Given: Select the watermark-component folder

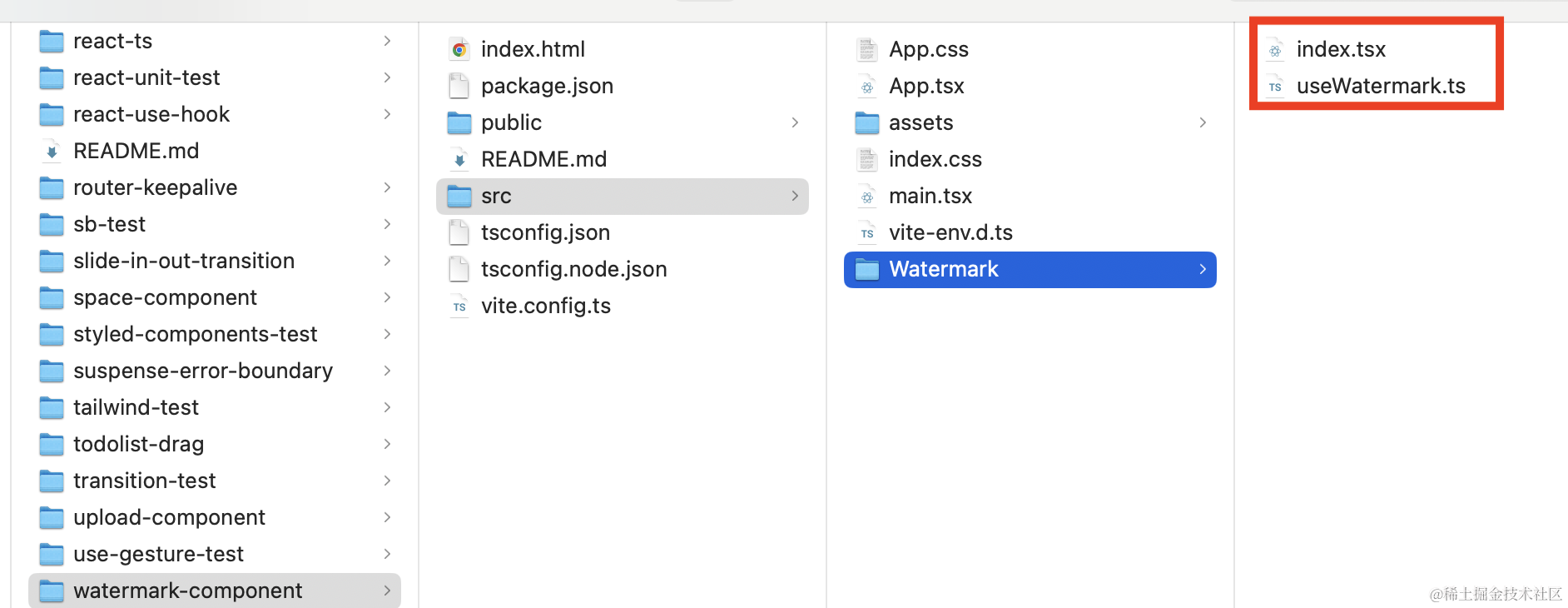Looking at the screenshot, I should 215,591.
